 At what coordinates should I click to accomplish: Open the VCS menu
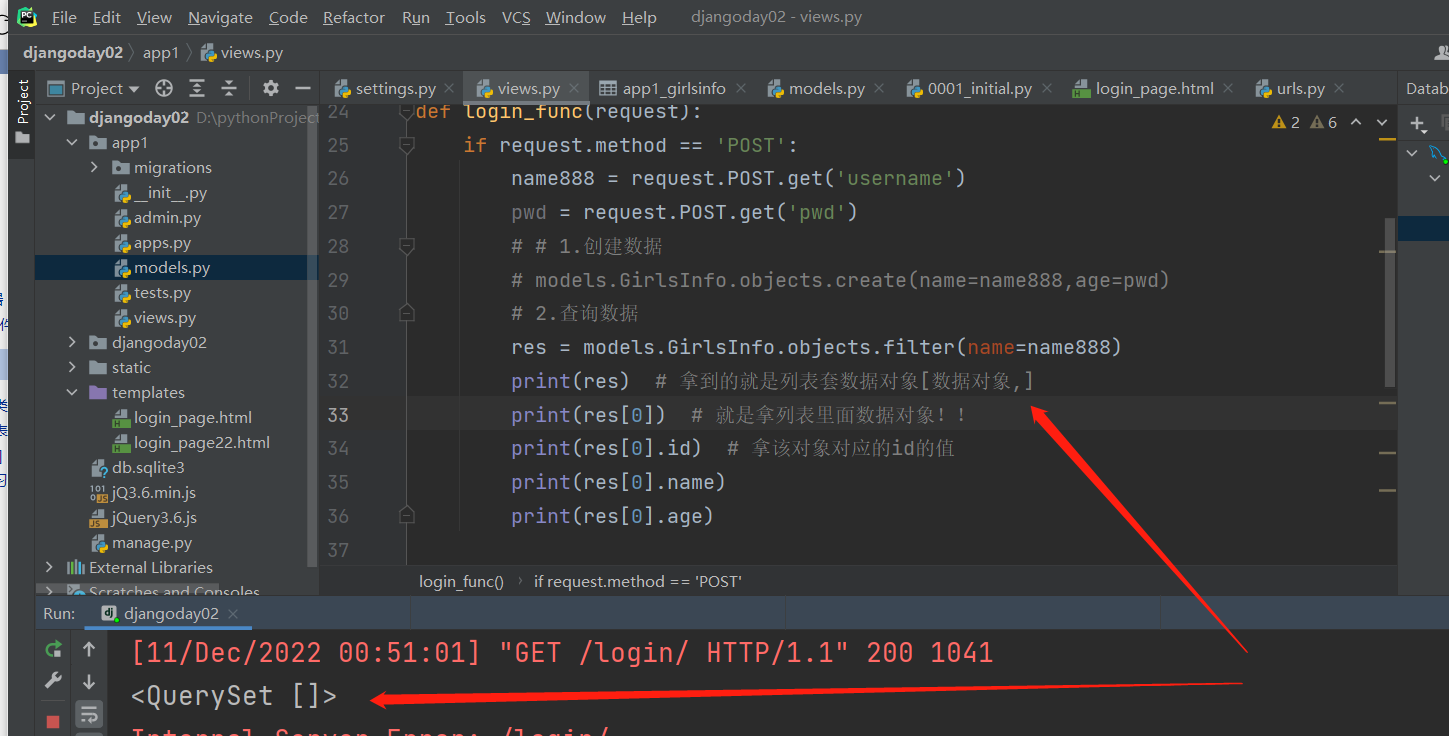click(516, 17)
